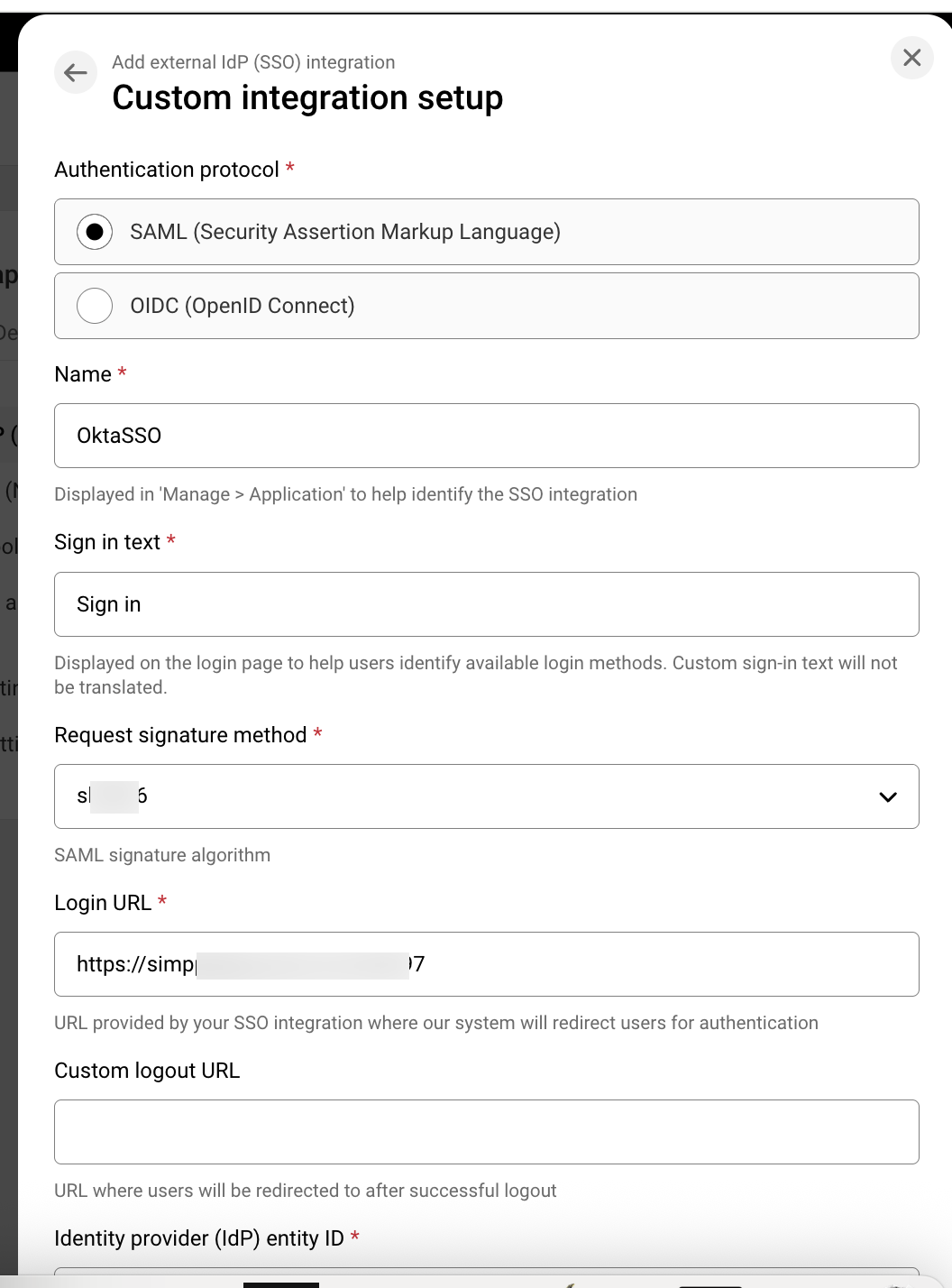Click the empty Custom logout URL field
Screen dimensions: 952x1288
coord(486,1132)
